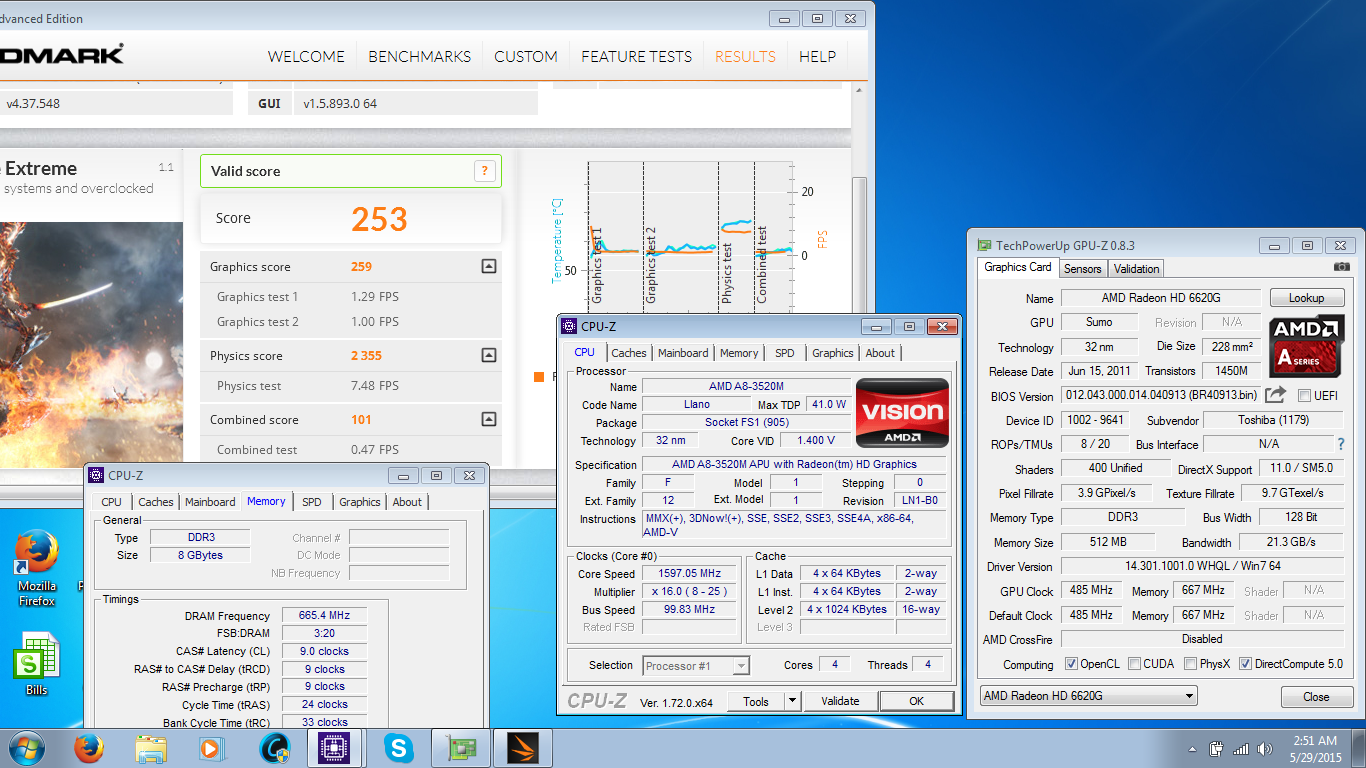This screenshot has height=768, width=1366.
Task: Click the CPU-Z taskbar icon
Action: click(x=335, y=748)
